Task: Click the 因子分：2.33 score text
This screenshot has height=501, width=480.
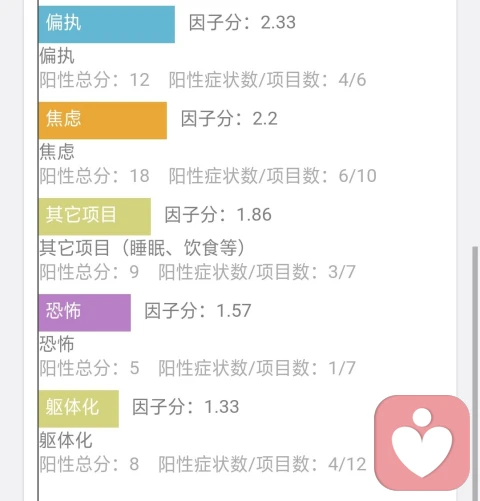Action: point(242,23)
